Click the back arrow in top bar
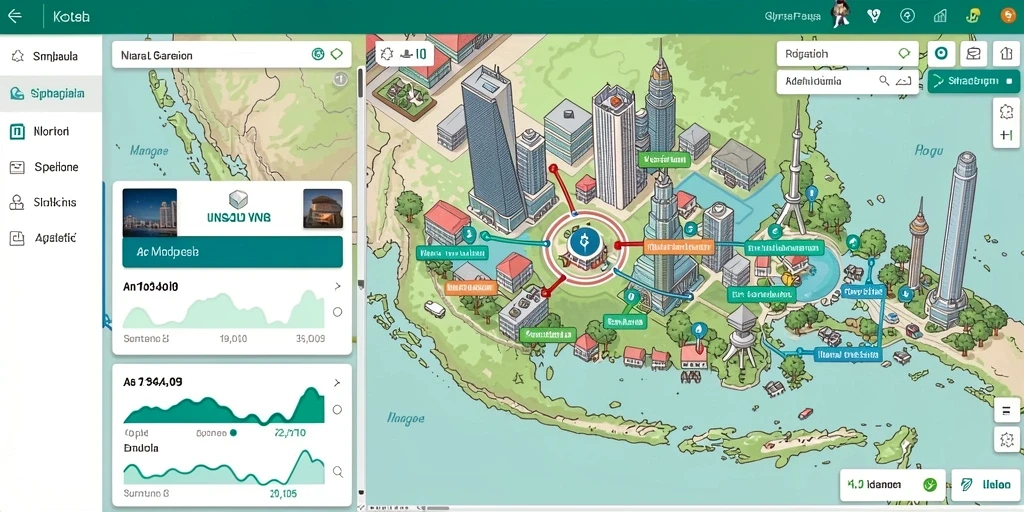 coord(14,16)
